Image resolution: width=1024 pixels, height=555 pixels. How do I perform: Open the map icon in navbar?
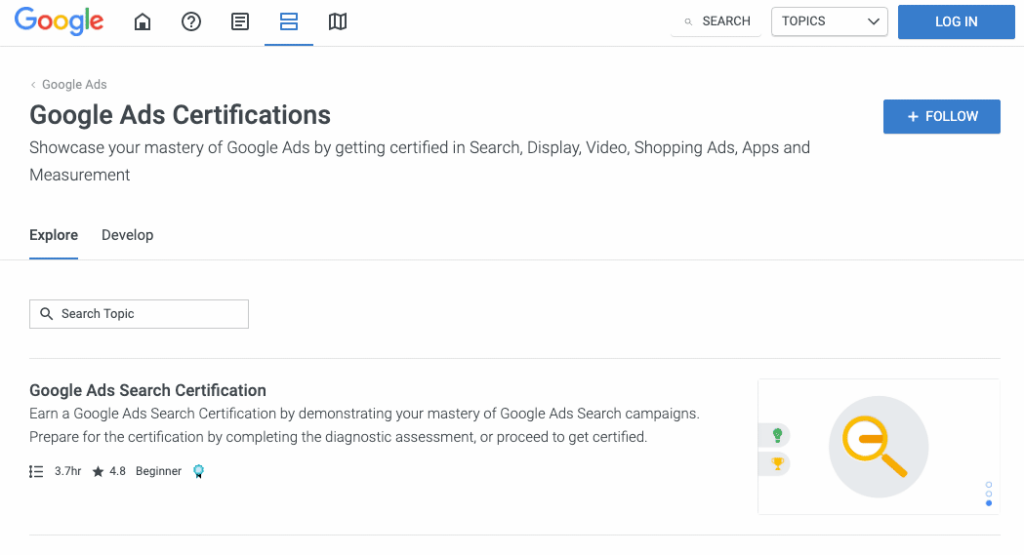338,22
